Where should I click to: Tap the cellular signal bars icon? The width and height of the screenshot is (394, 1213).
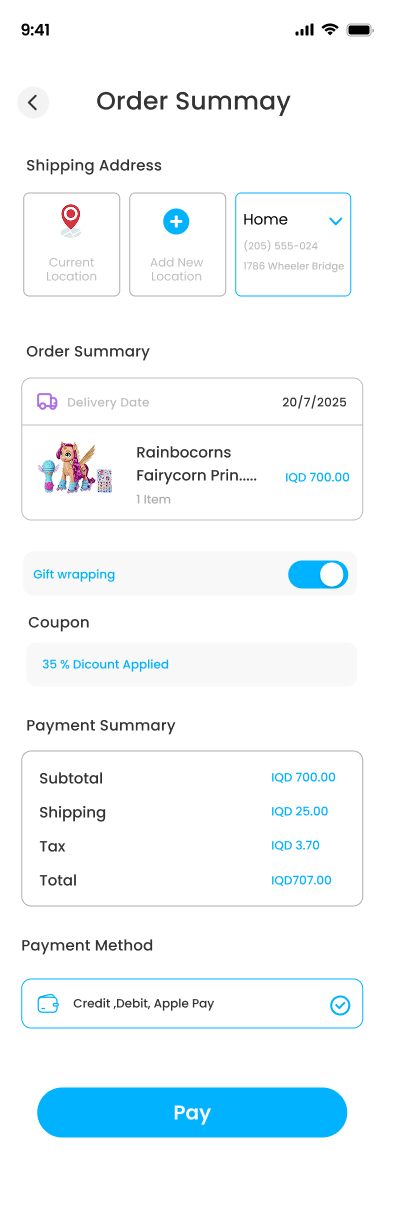(x=304, y=30)
